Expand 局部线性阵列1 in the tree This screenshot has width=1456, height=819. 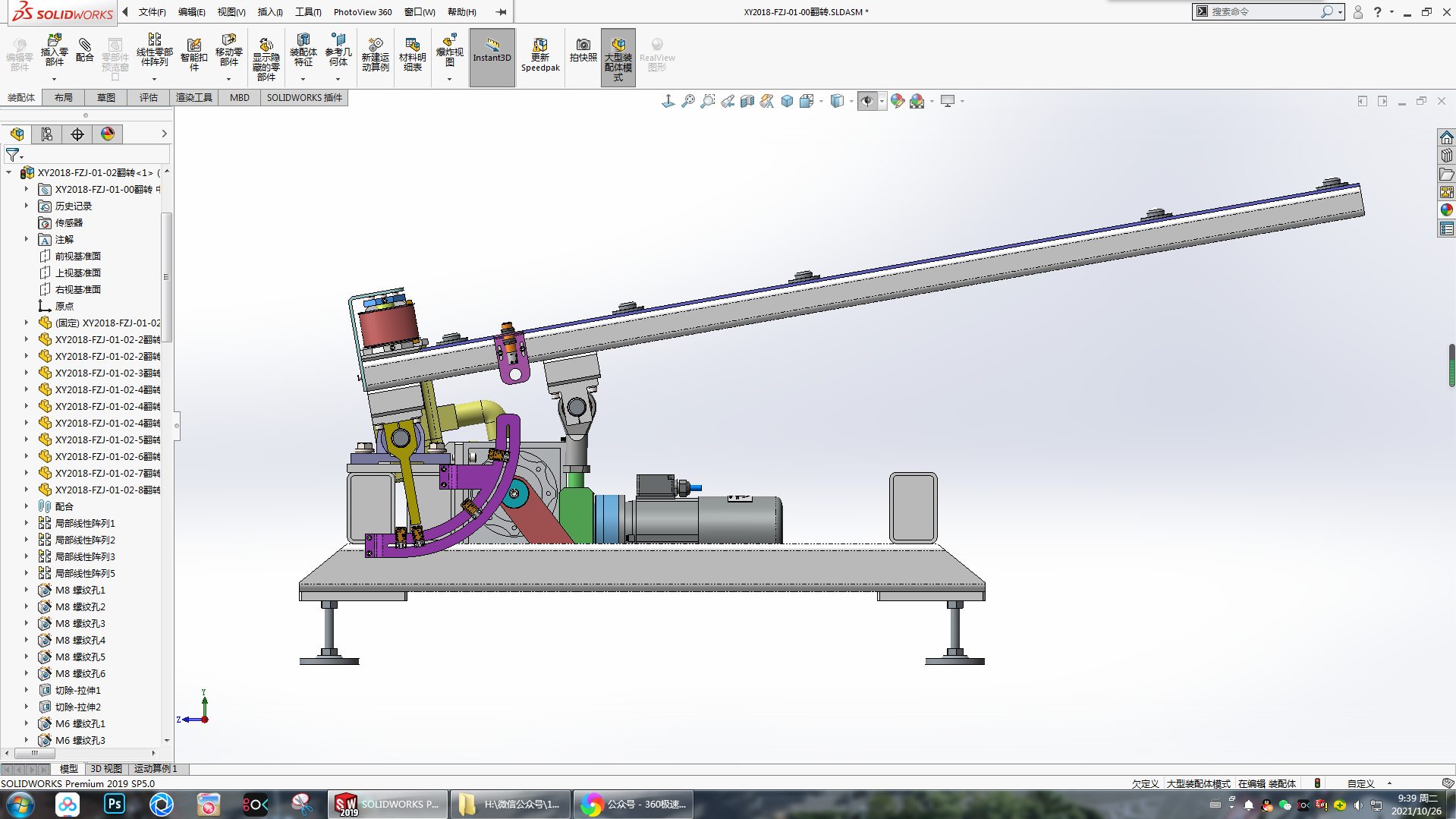(26, 523)
